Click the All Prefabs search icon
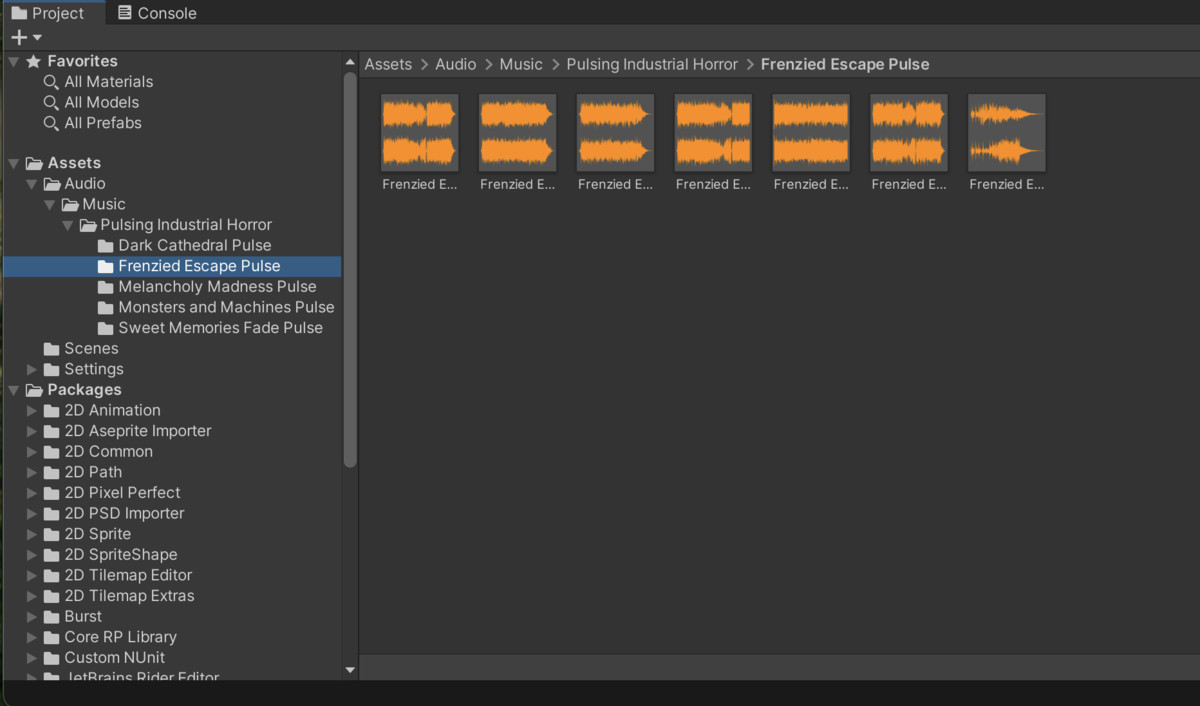Image resolution: width=1200 pixels, height=706 pixels. pyautogui.click(x=51, y=123)
